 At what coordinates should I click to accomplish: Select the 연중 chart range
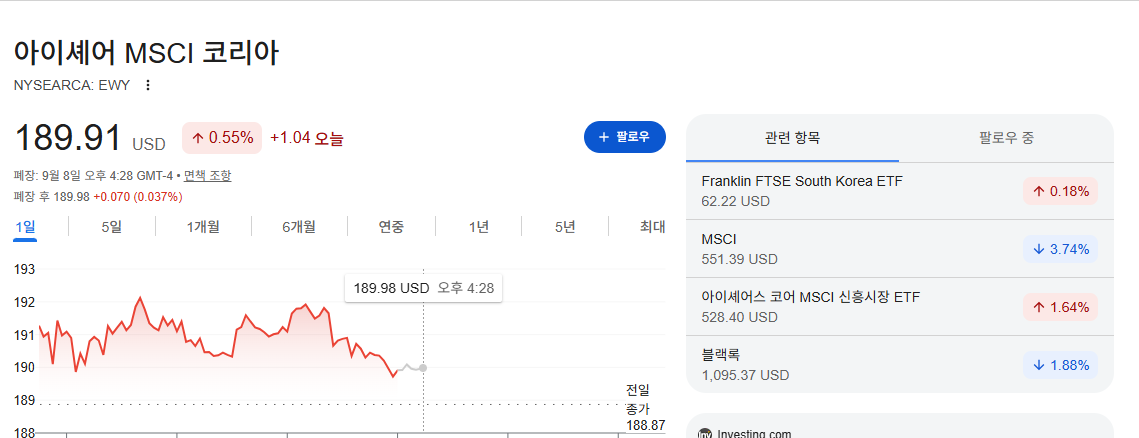click(392, 227)
